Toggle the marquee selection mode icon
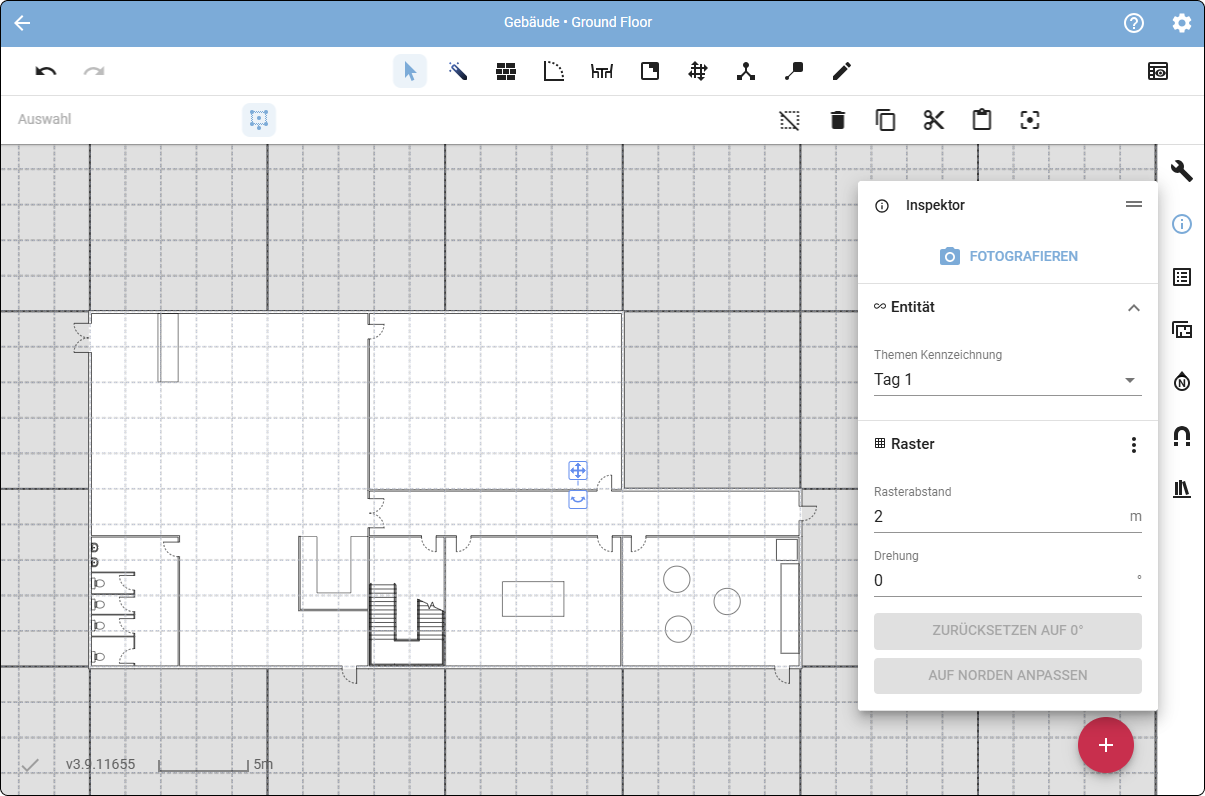Screen dimensions: 1205x796 [x=259, y=120]
